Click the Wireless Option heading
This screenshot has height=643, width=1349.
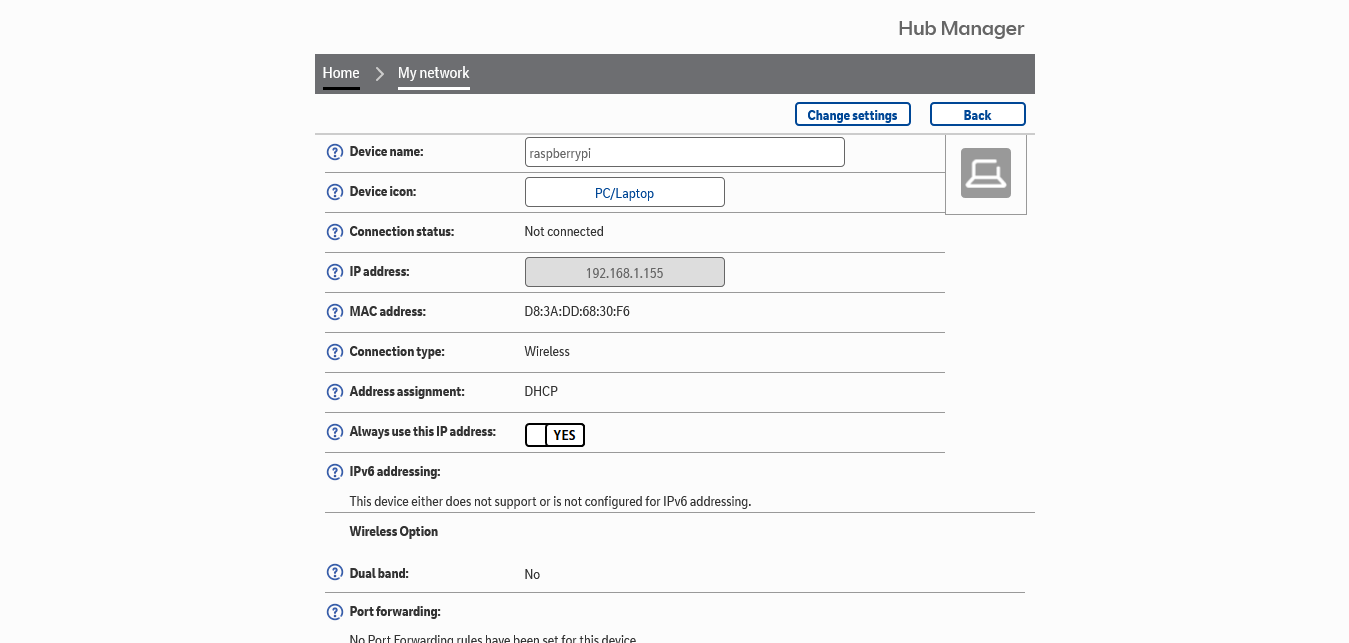[x=394, y=531]
